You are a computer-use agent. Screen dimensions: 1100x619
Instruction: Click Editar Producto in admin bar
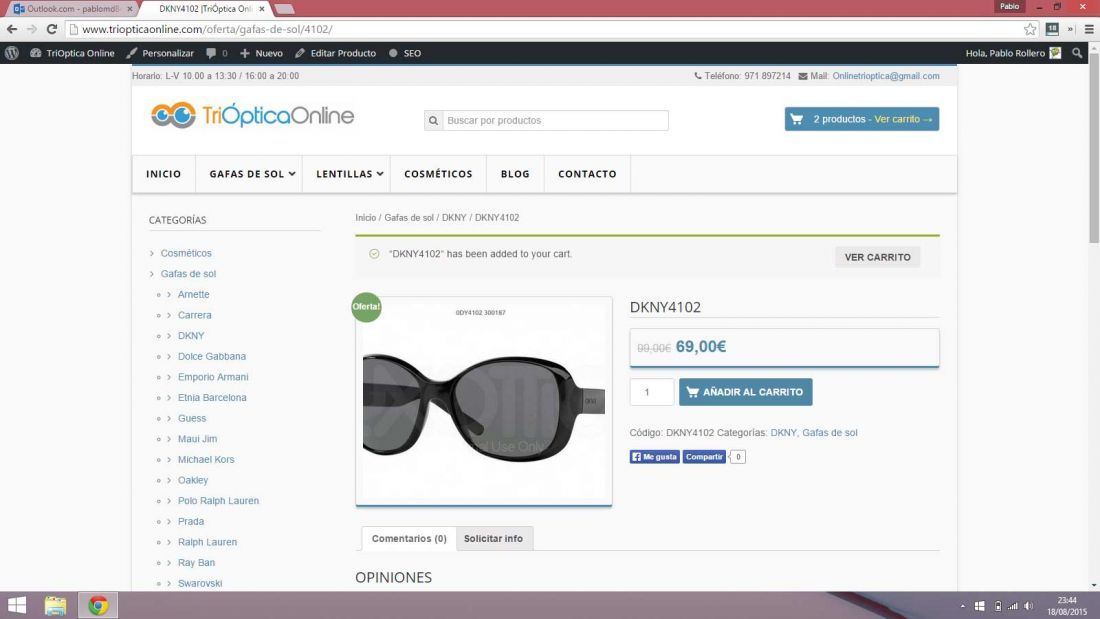[335, 53]
